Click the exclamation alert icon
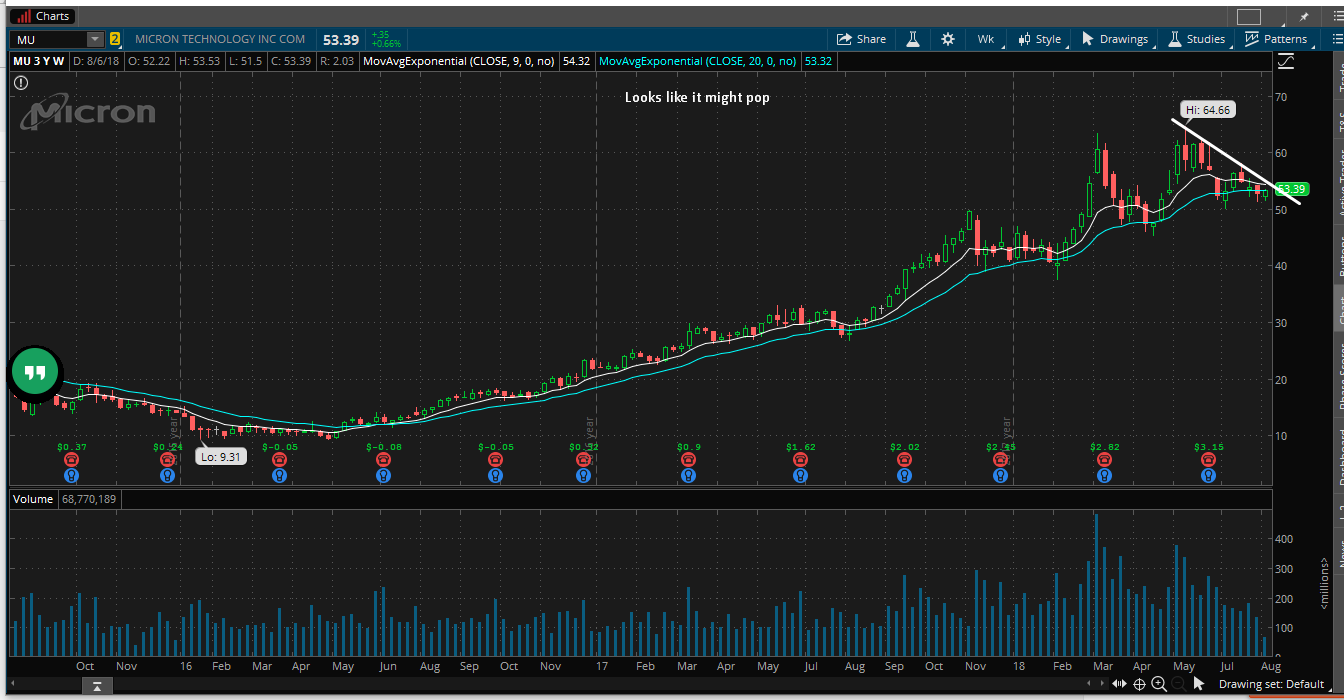 point(21,84)
